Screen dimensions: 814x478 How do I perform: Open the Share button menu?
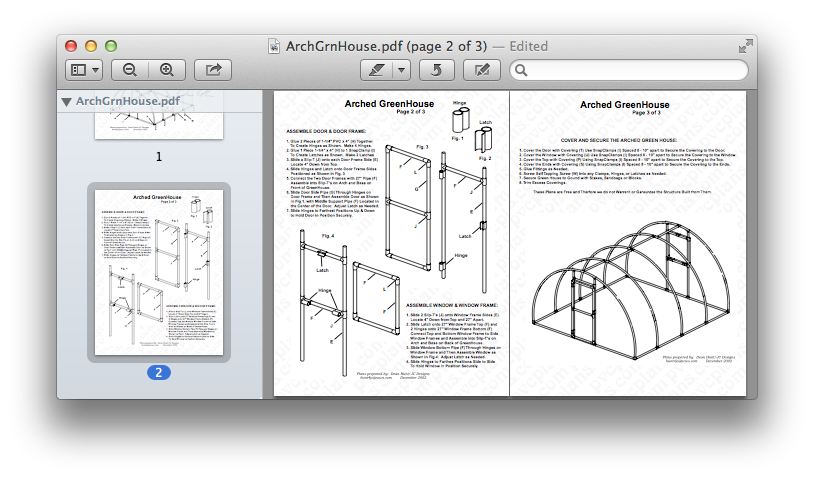[213, 70]
